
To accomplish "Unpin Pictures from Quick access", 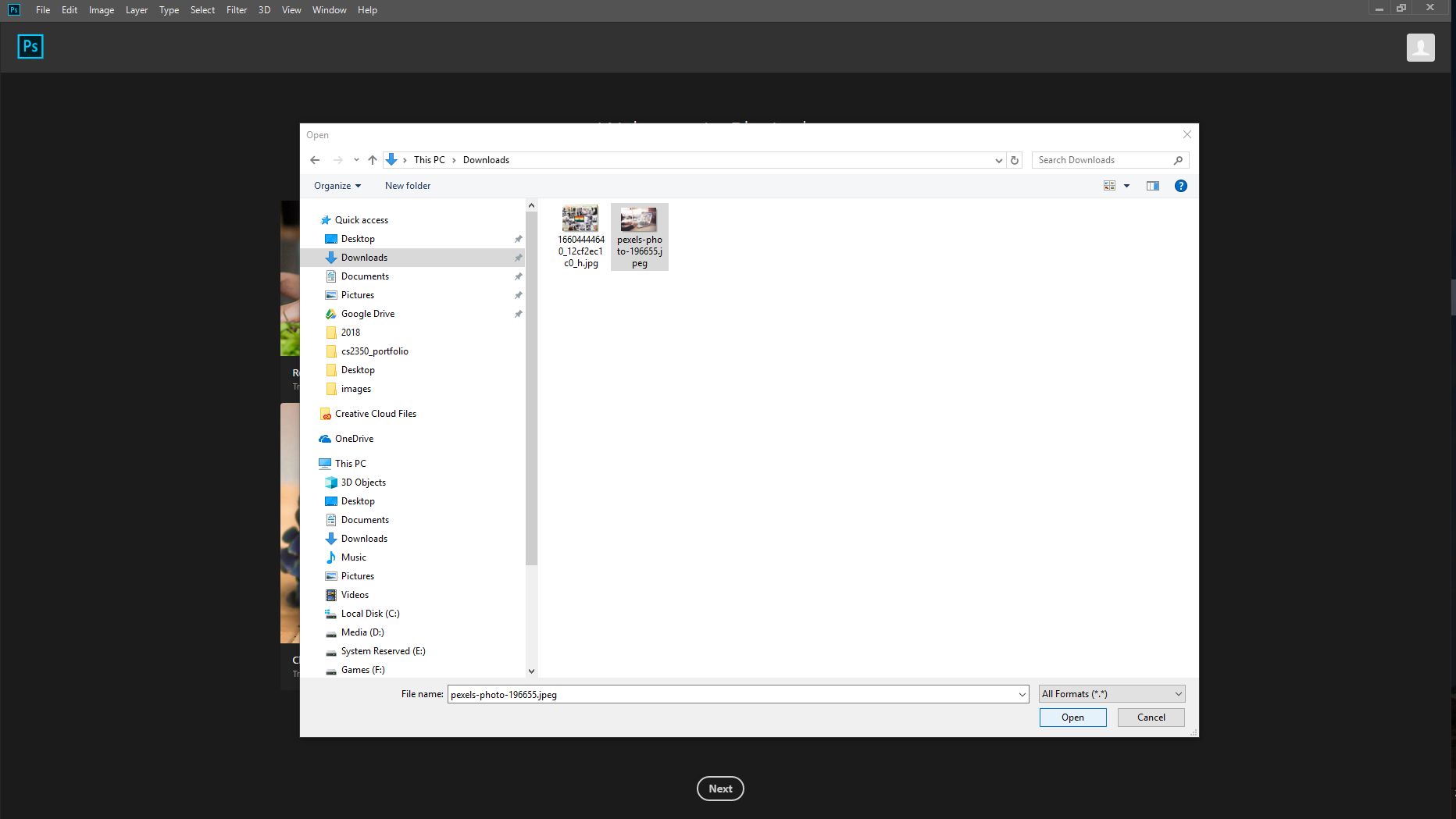I will [x=519, y=294].
